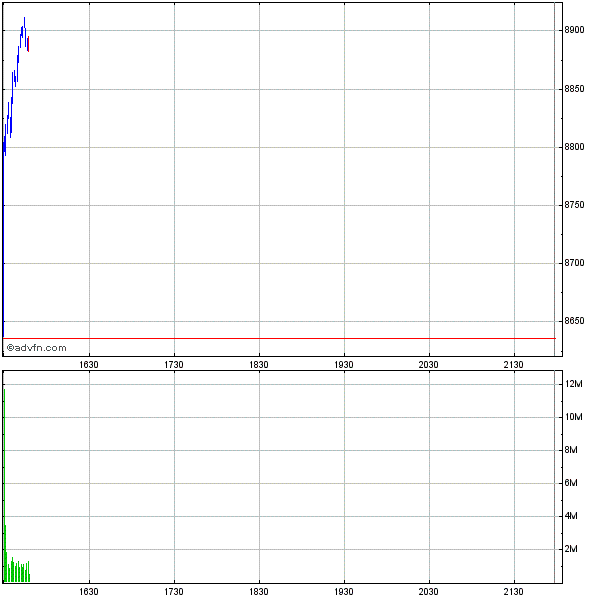Click the 4M volume axis label
Screen dimensions: 600x600
tap(571, 516)
